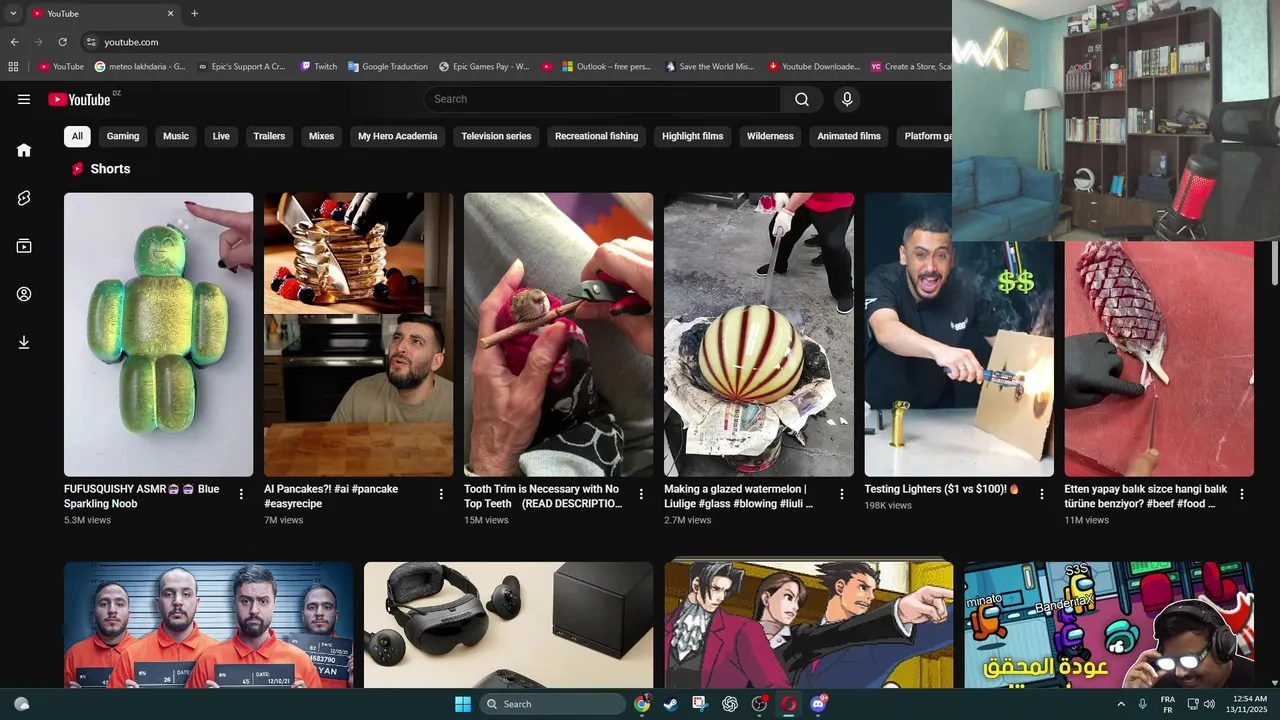1280x720 pixels.
Task: Open Downloads in the left sidebar
Action: pyautogui.click(x=24, y=342)
